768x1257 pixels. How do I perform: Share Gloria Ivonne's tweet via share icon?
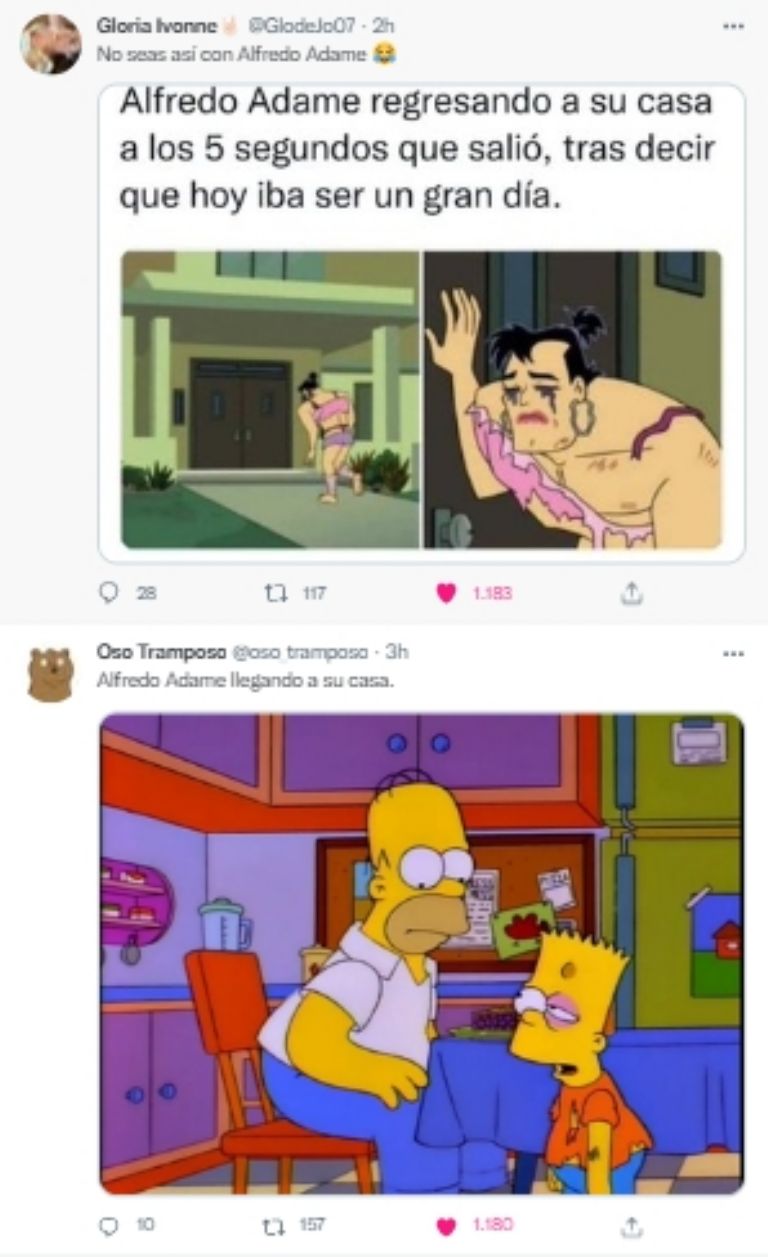tap(631, 593)
